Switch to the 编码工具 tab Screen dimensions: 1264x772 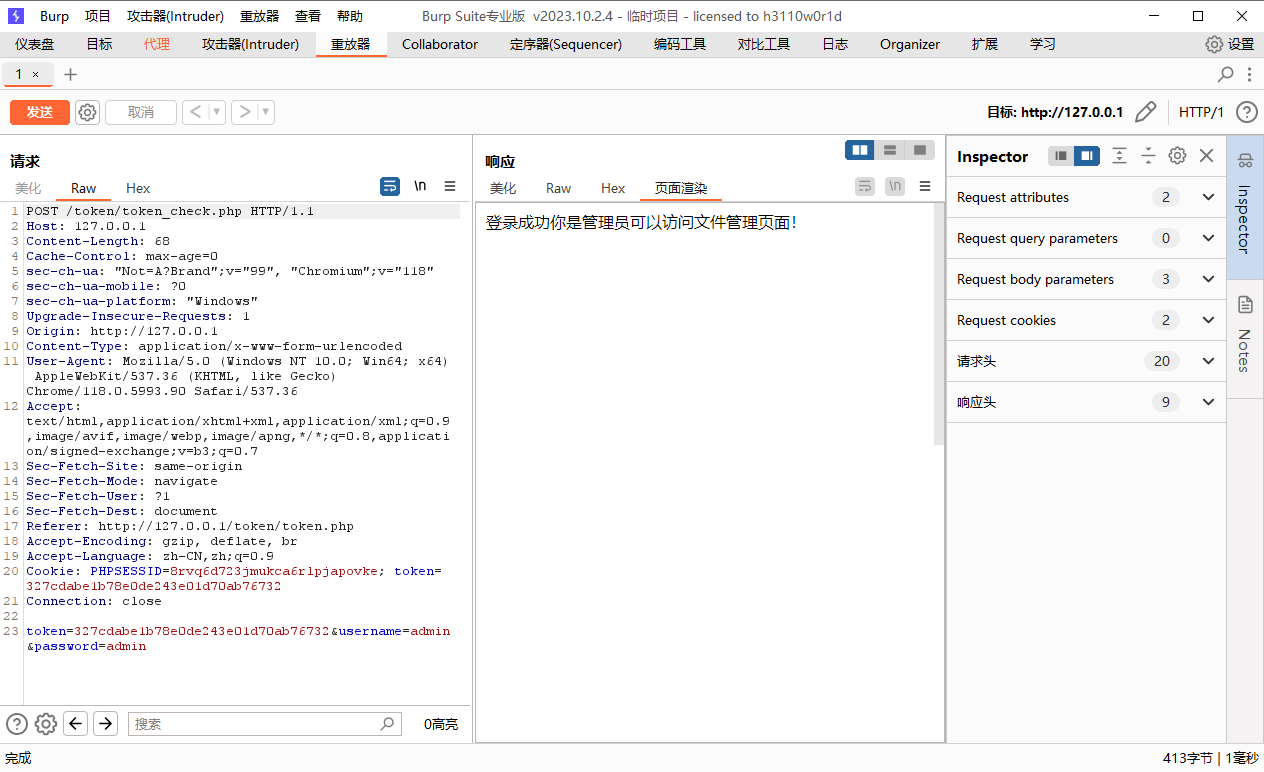click(x=680, y=44)
